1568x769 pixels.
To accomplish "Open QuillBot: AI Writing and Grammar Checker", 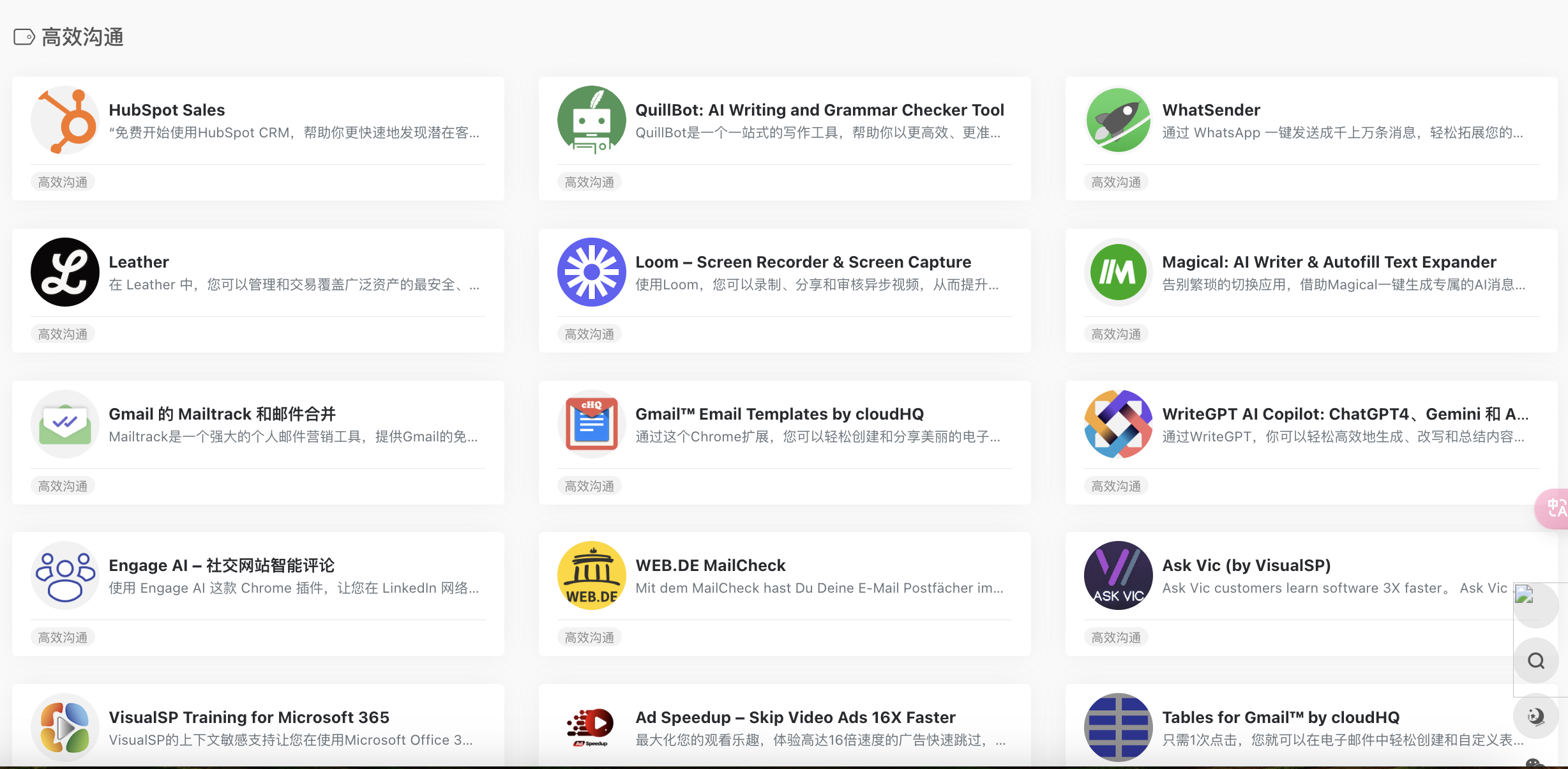I will tap(820, 110).
